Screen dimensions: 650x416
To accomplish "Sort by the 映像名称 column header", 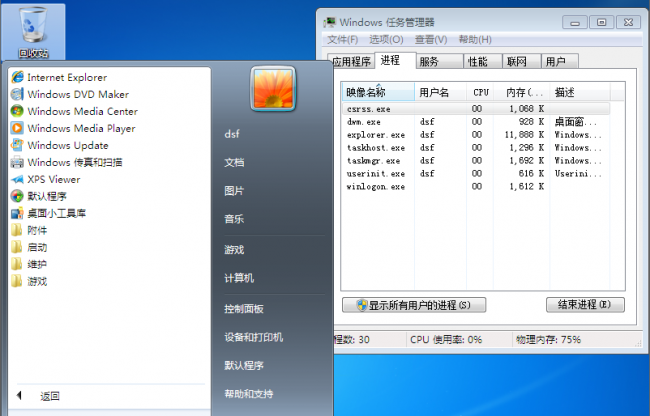I will tap(378, 92).
